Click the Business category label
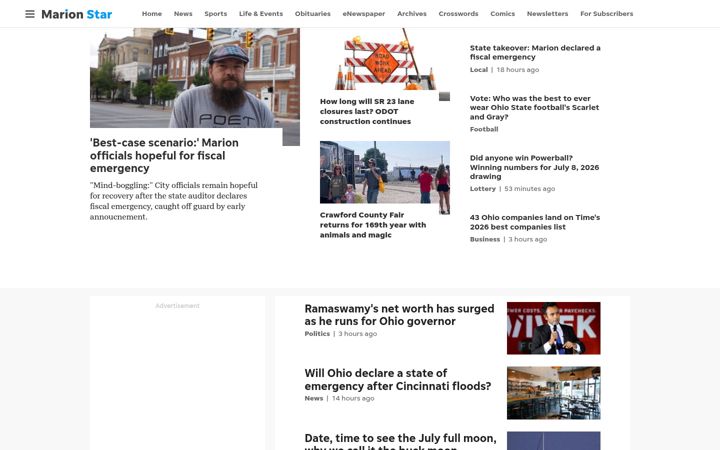Image resolution: width=720 pixels, height=450 pixels. 485,239
